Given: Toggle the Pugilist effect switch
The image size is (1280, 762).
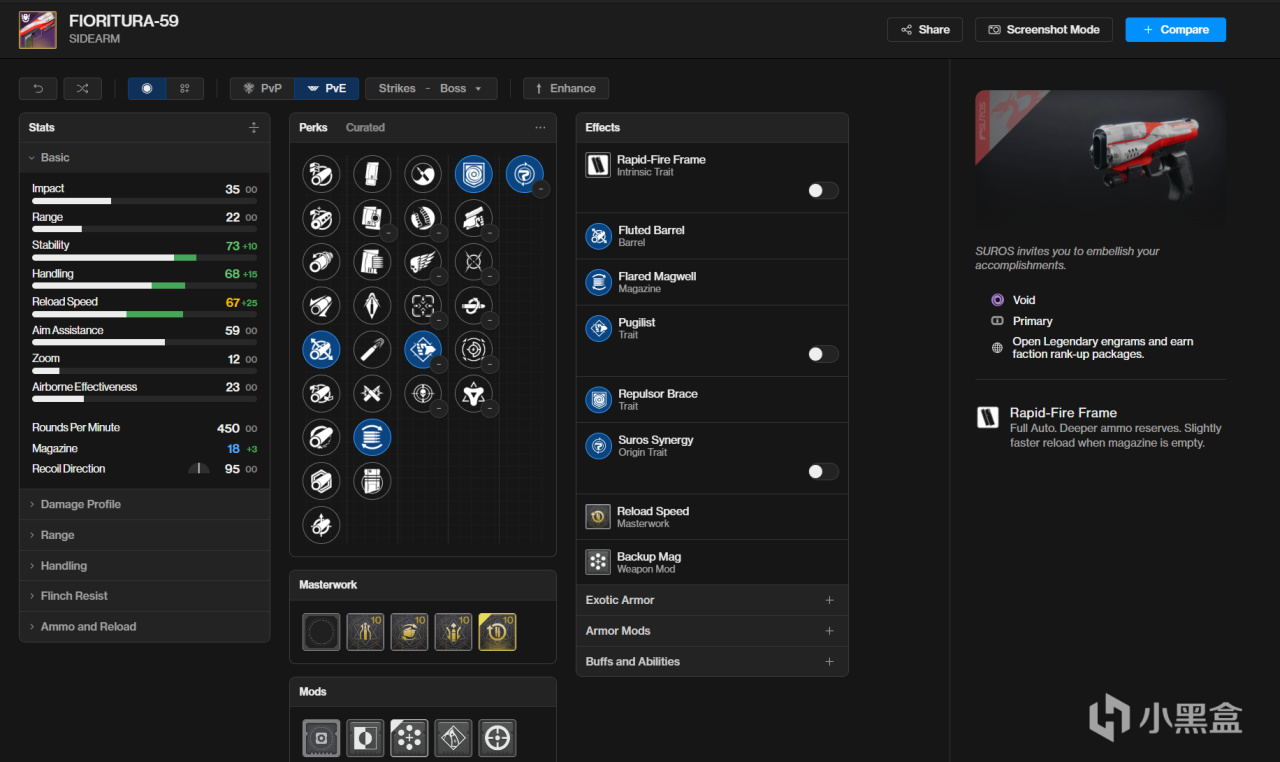Looking at the screenshot, I should 823,354.
